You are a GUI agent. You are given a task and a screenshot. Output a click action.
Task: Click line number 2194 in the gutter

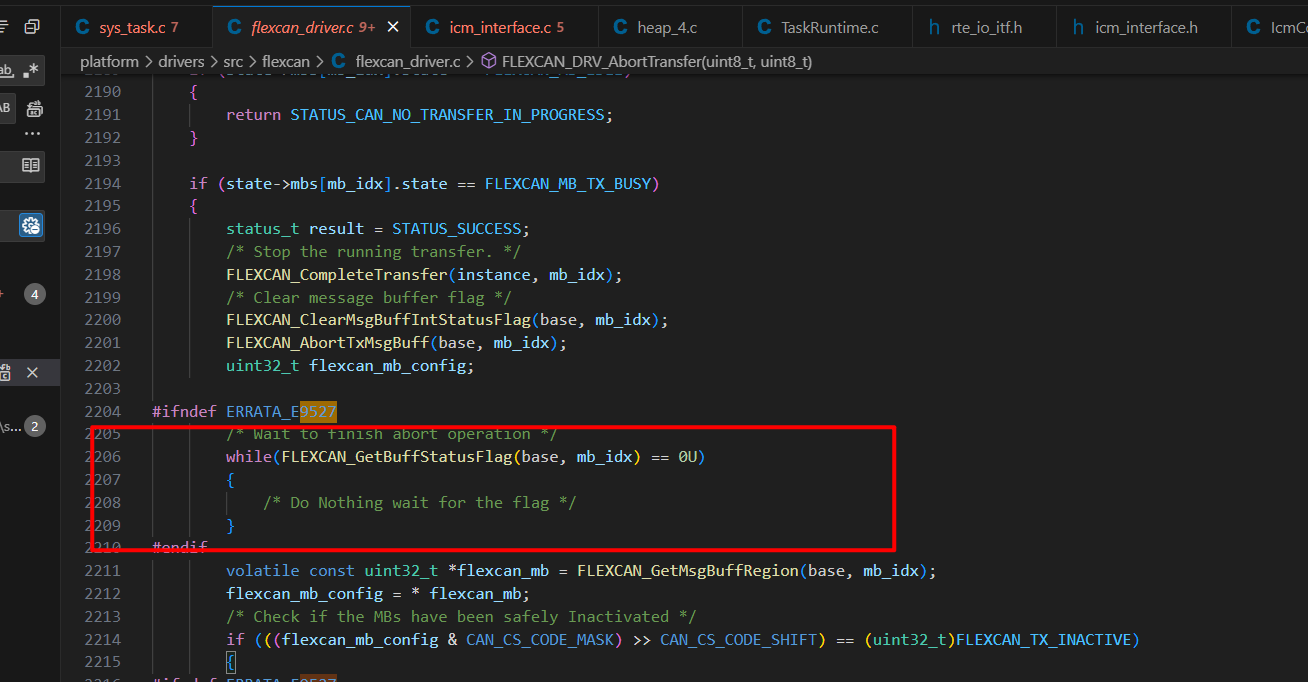coord(102,183)
